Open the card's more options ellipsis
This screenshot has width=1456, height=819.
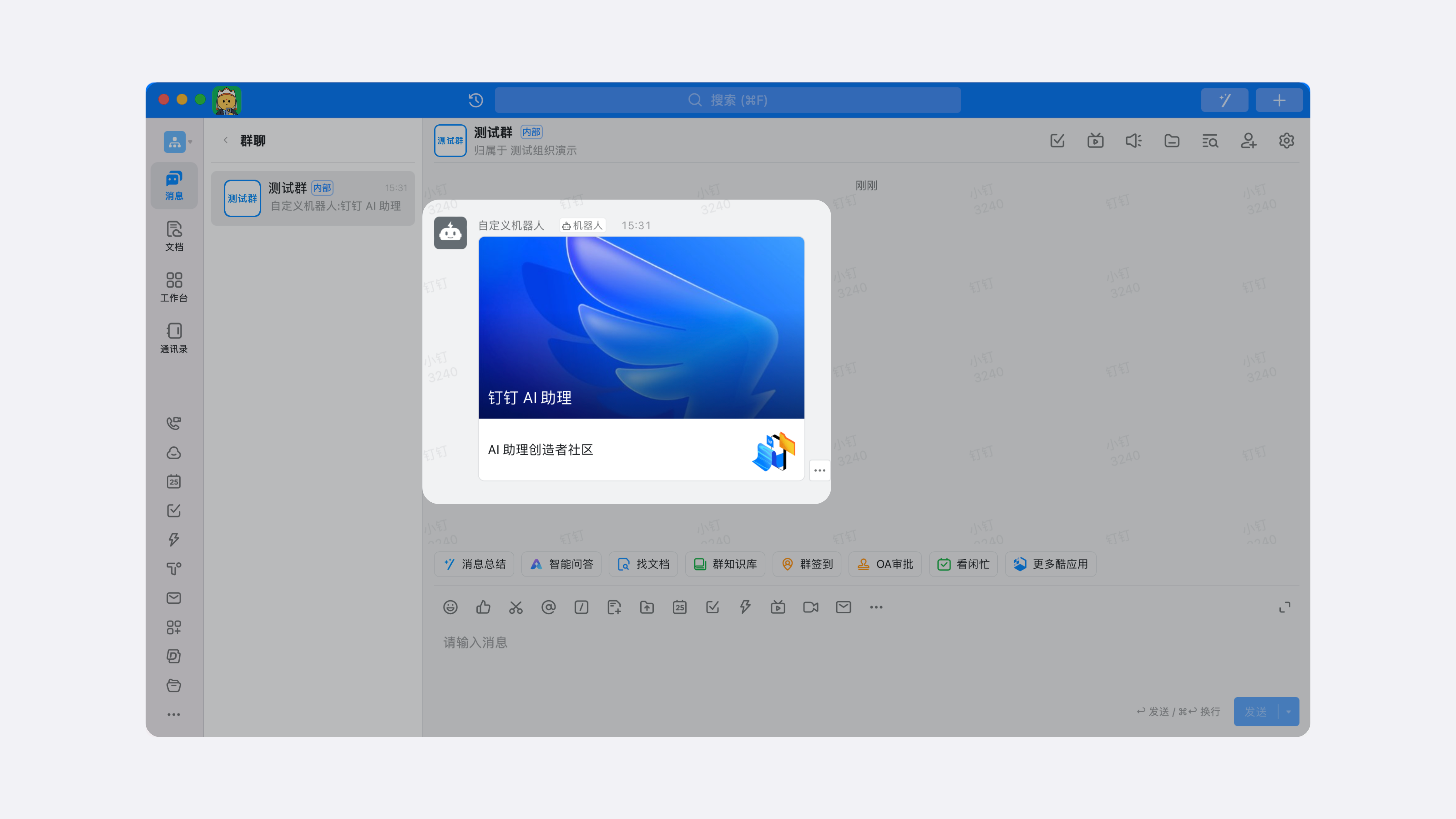pos(820,470)
